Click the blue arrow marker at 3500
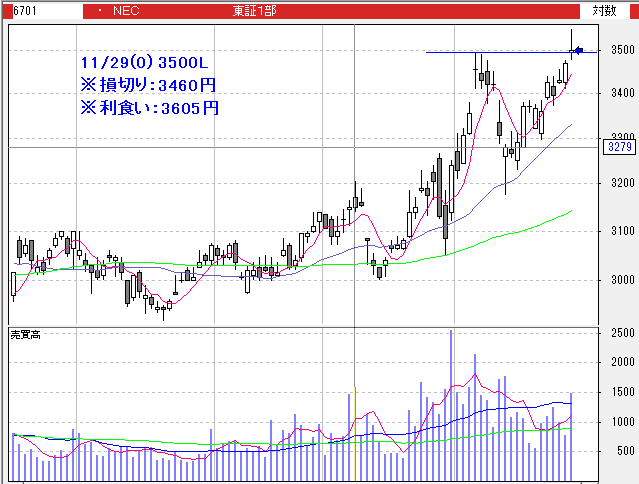 (x=577, y=50)
